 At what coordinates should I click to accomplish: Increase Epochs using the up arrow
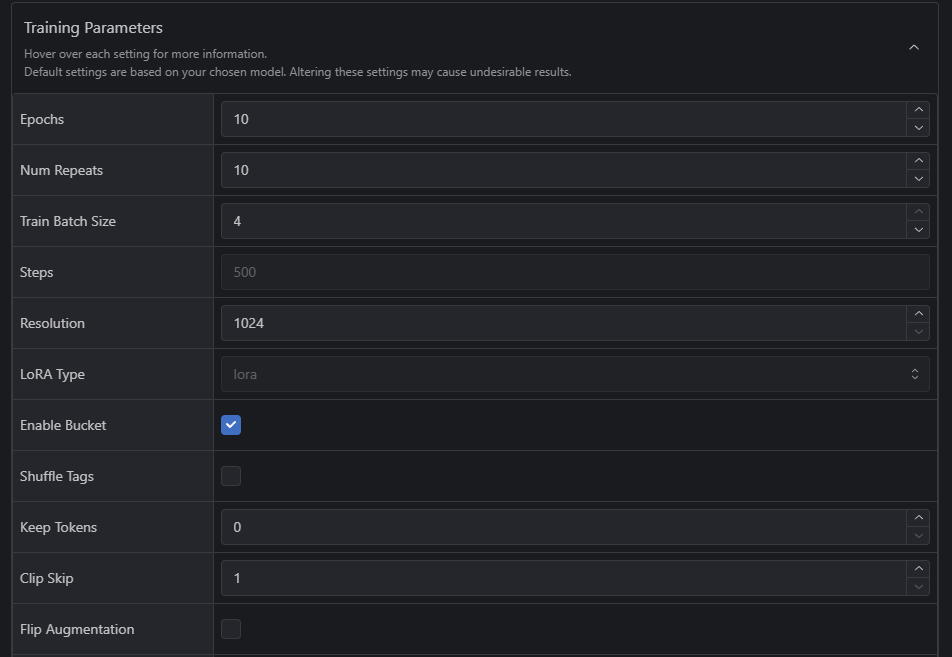tap(917, 110)
